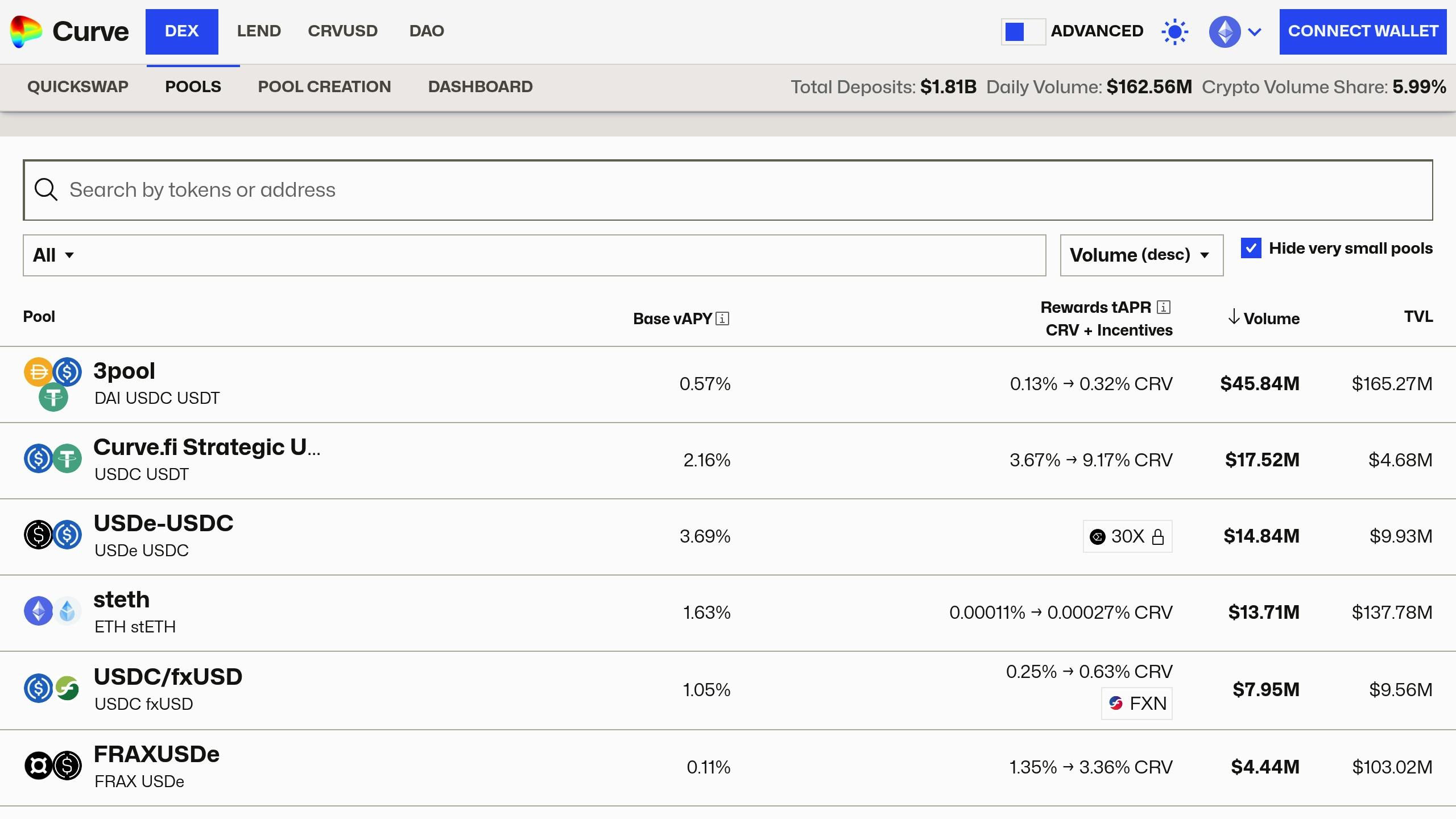
Task: Open the USDe-USDC pool name
Action: tap(163, 523)
